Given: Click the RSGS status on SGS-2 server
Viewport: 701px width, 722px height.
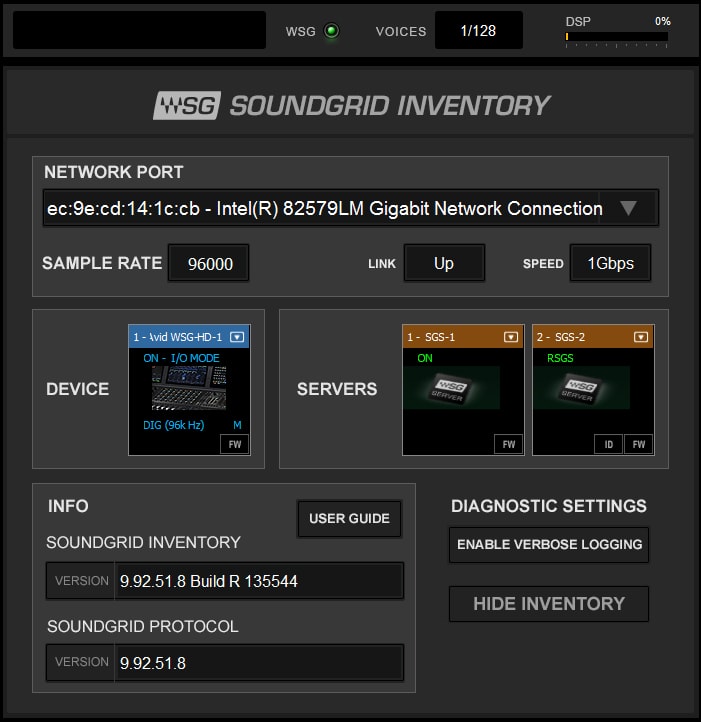Looking at the screenshot, I should [x=559, y=357].
